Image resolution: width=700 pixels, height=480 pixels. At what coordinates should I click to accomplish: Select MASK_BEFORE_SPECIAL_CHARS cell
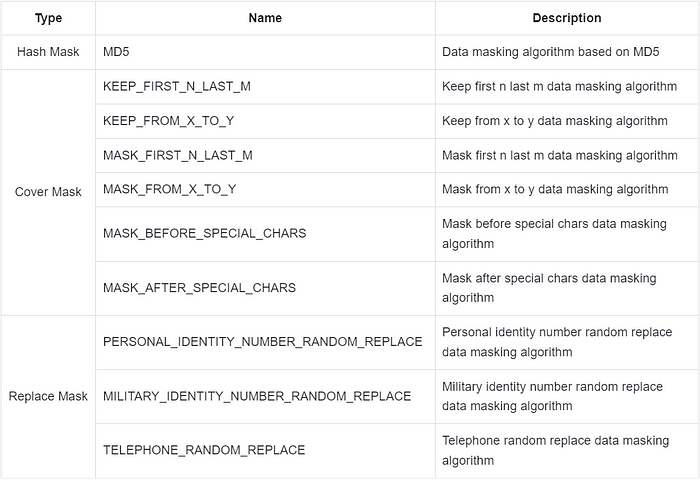click(x=204, y=233)
